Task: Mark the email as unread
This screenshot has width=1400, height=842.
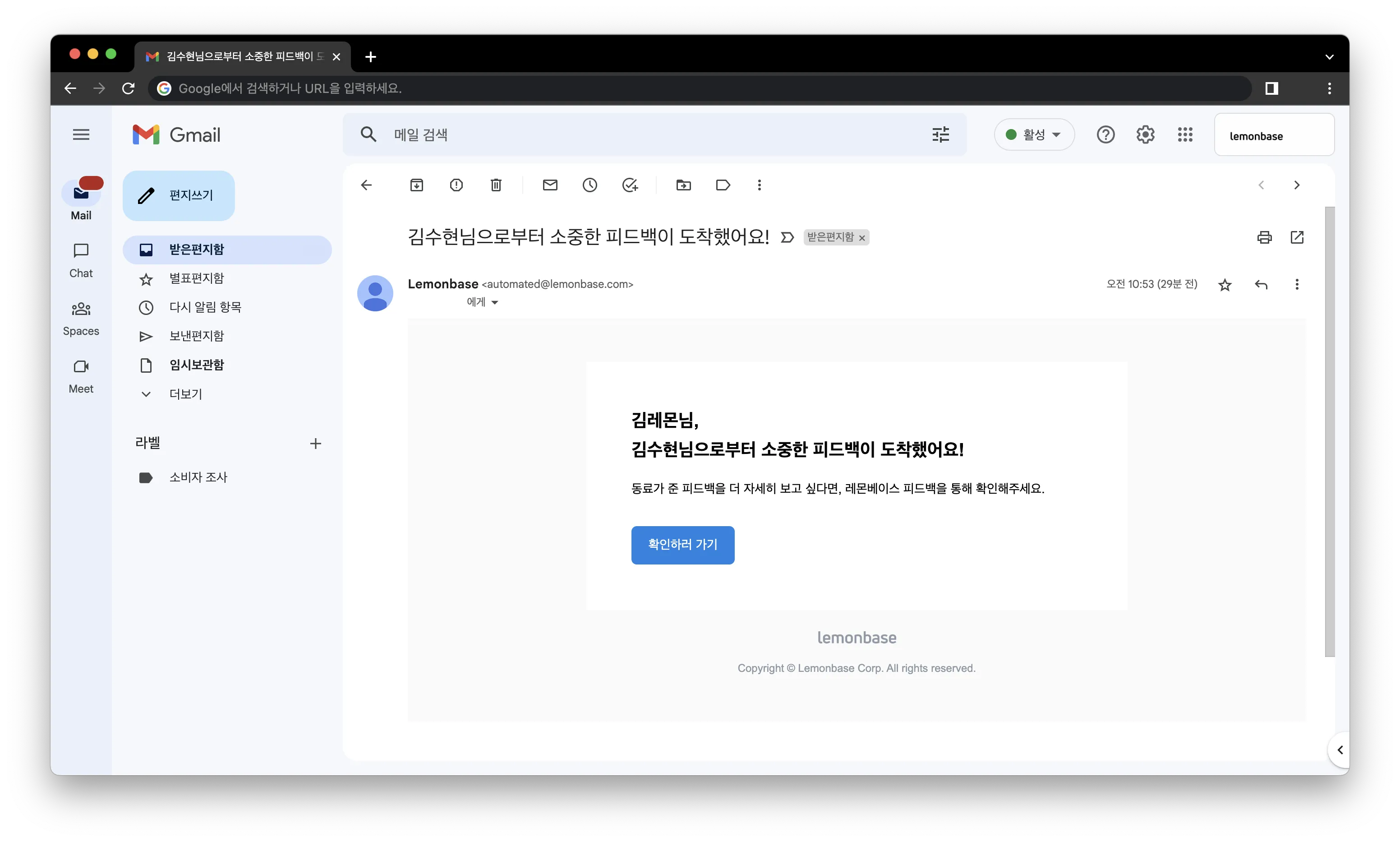Action: (x=549, y=185)
